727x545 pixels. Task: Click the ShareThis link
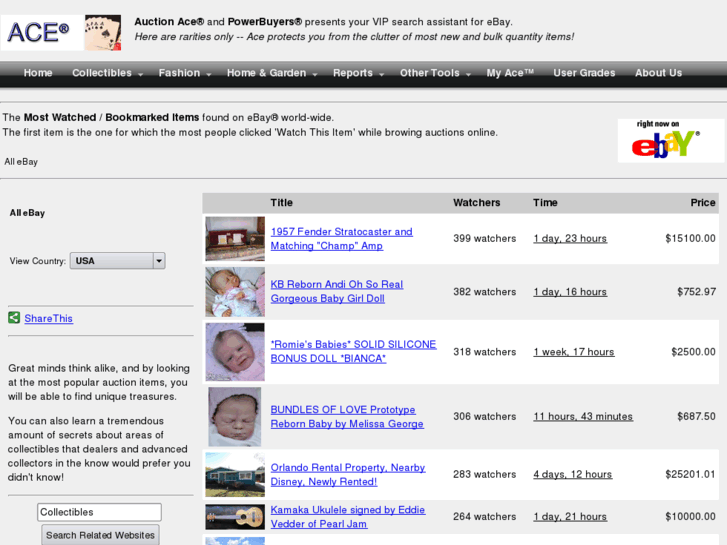coord(49,318)
